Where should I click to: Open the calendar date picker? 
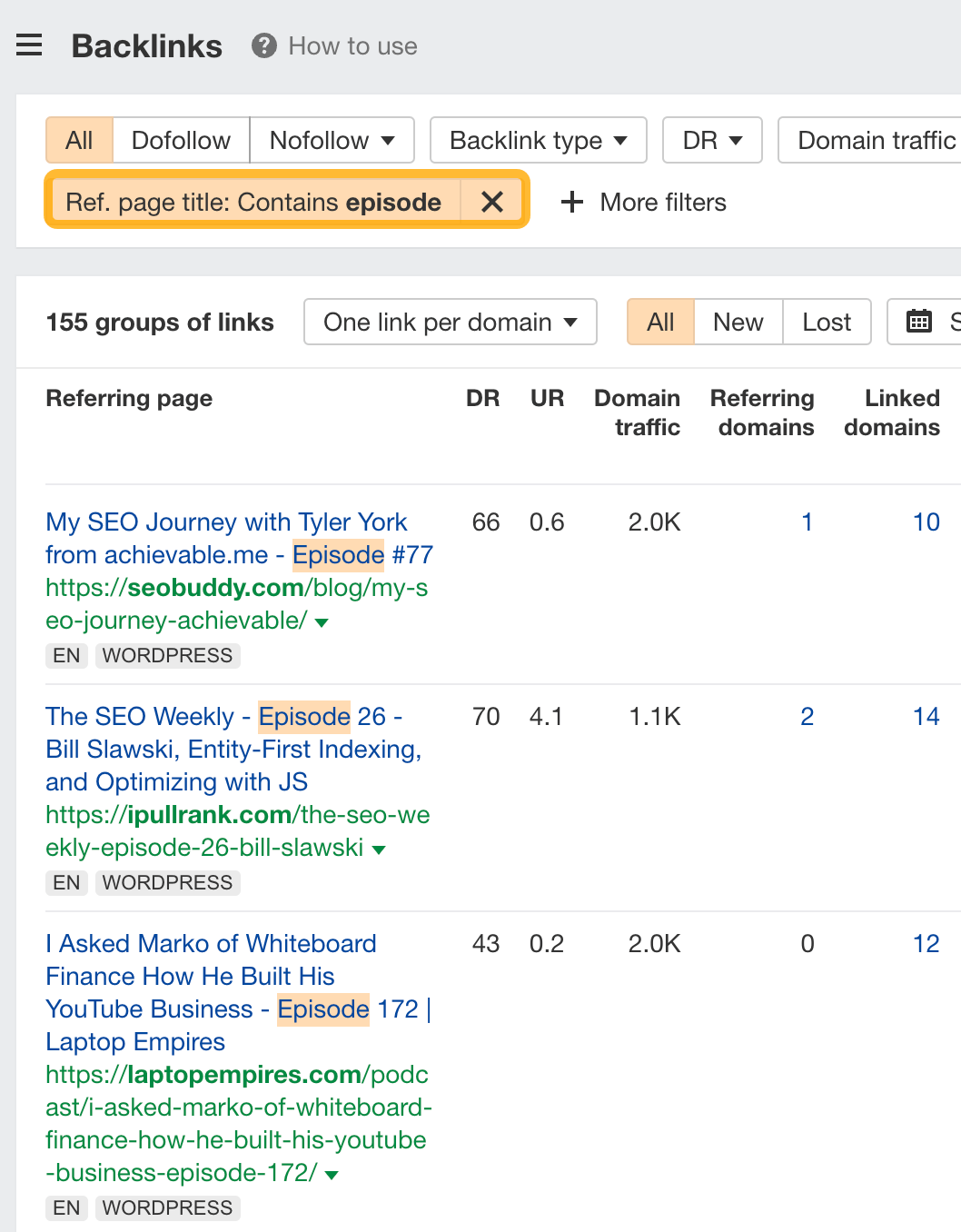[921, 322]
